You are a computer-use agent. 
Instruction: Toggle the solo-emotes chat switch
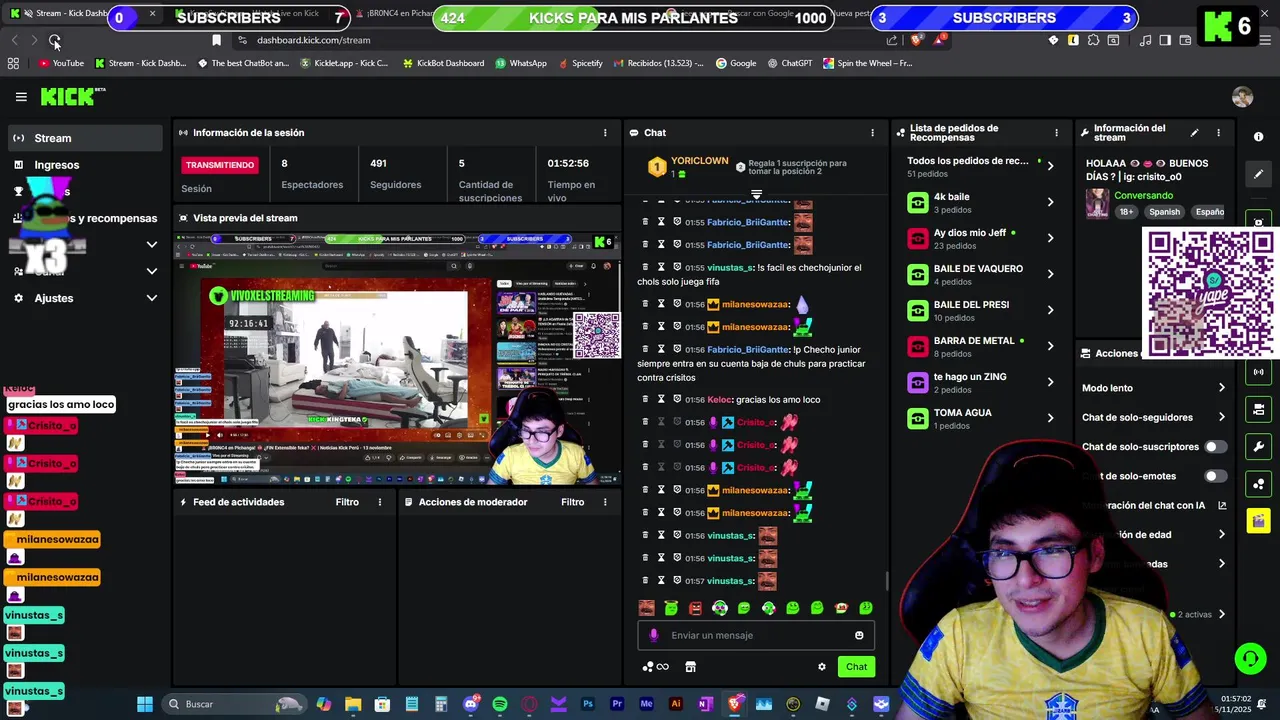[x=1215, y=476]
